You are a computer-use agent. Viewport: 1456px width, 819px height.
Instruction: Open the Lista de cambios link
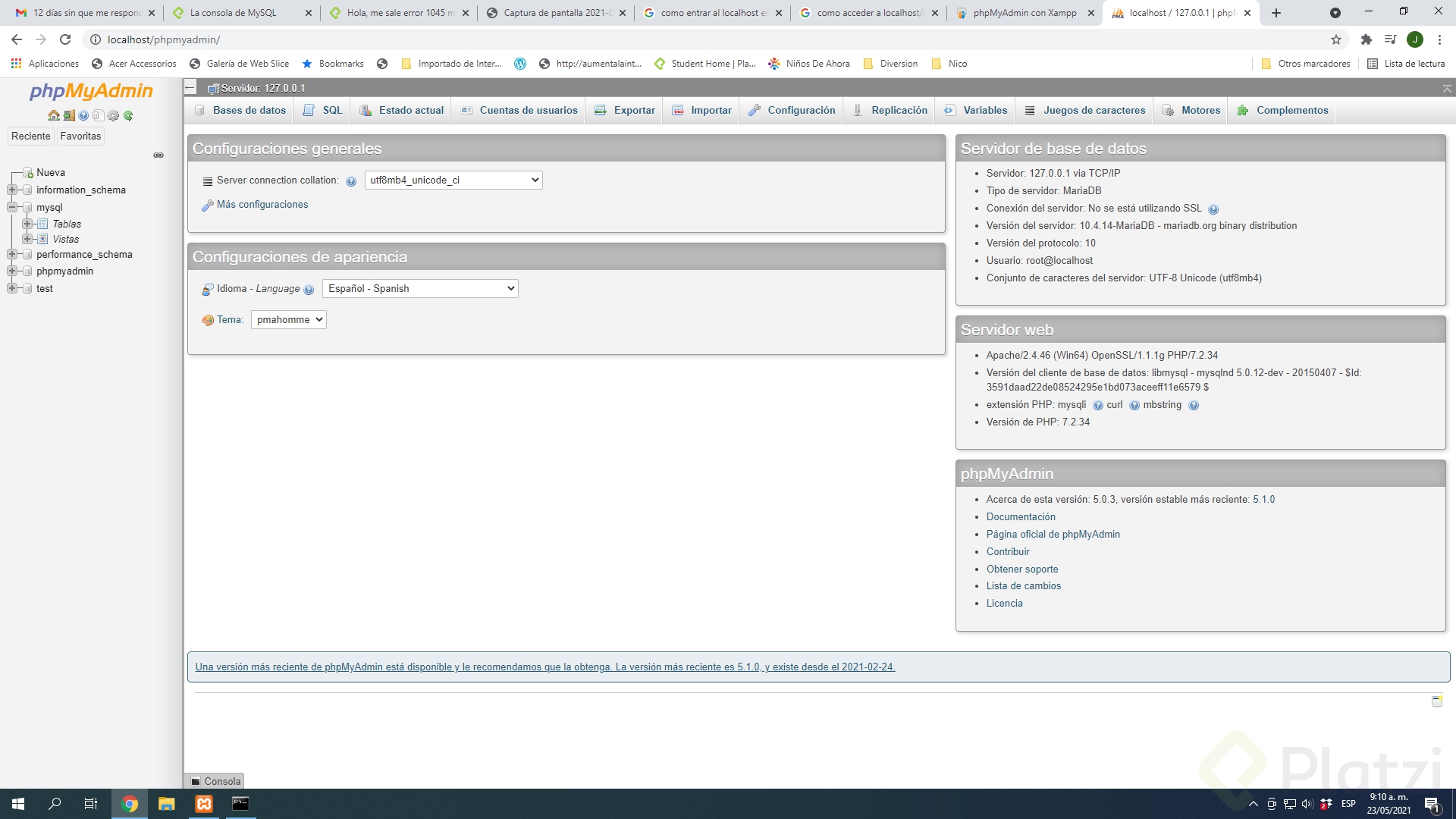click(1024, 586)
